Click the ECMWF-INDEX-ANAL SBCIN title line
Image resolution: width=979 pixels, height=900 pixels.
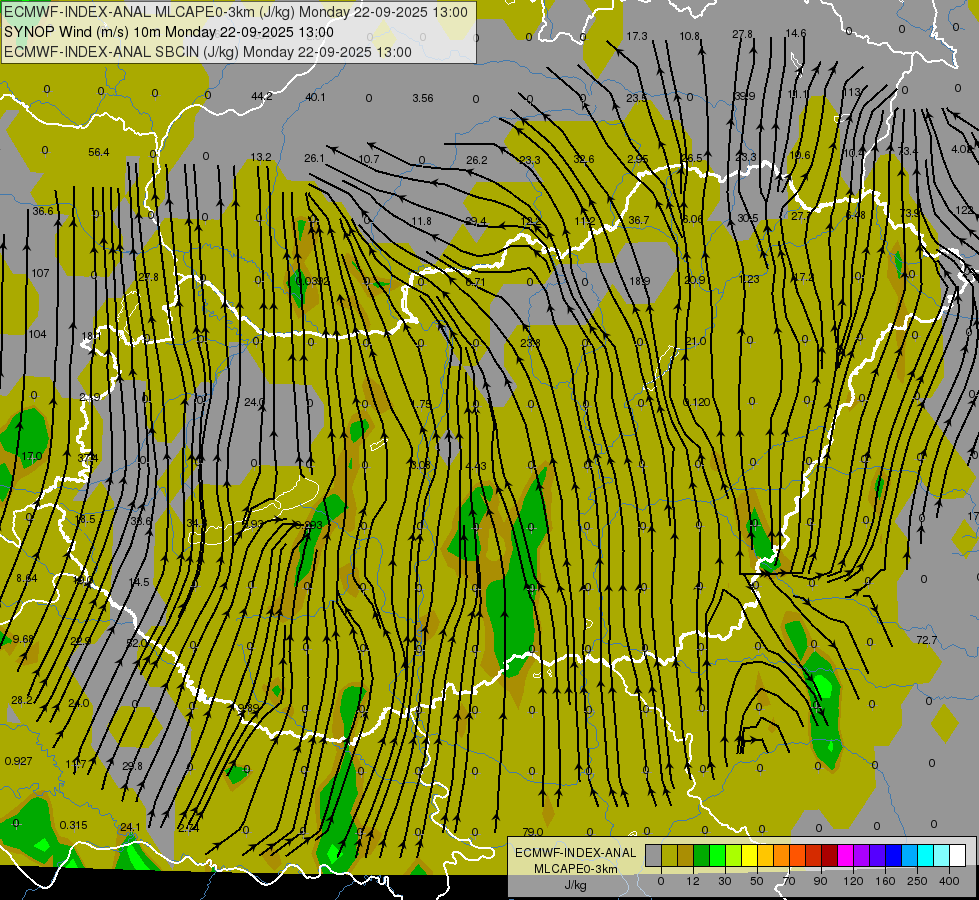(x=208, y=52)
